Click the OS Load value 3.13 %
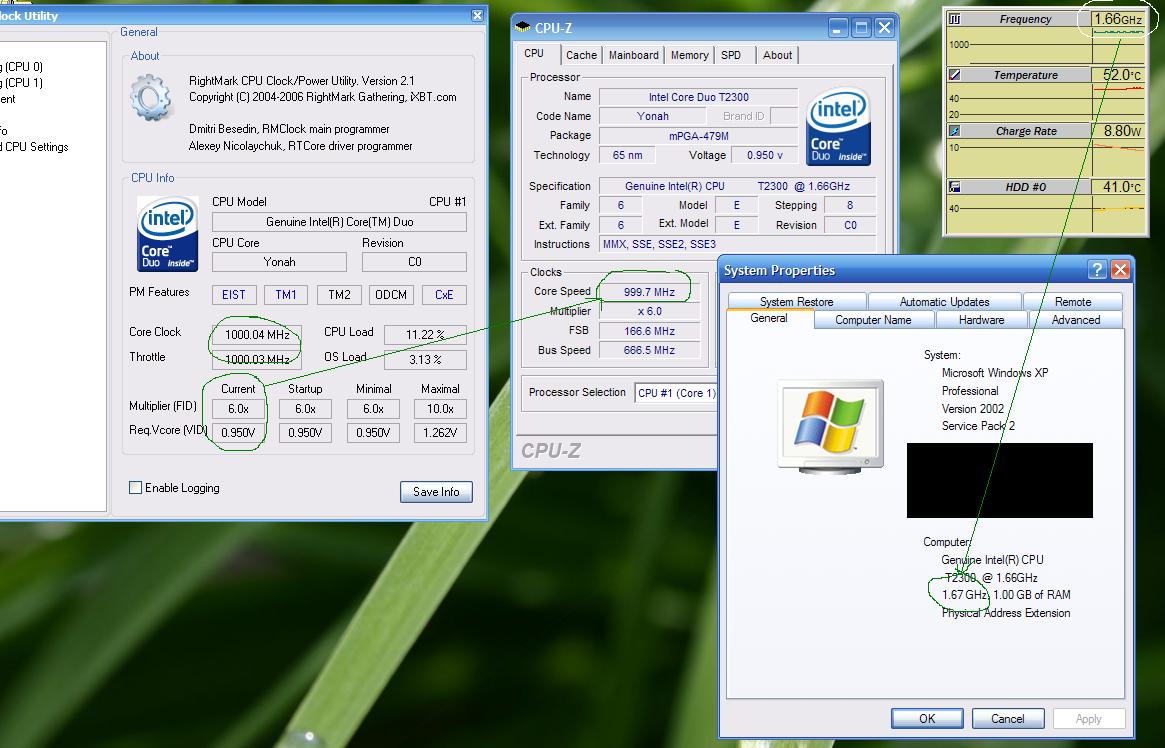The image size is (1165, 748). 425,360
